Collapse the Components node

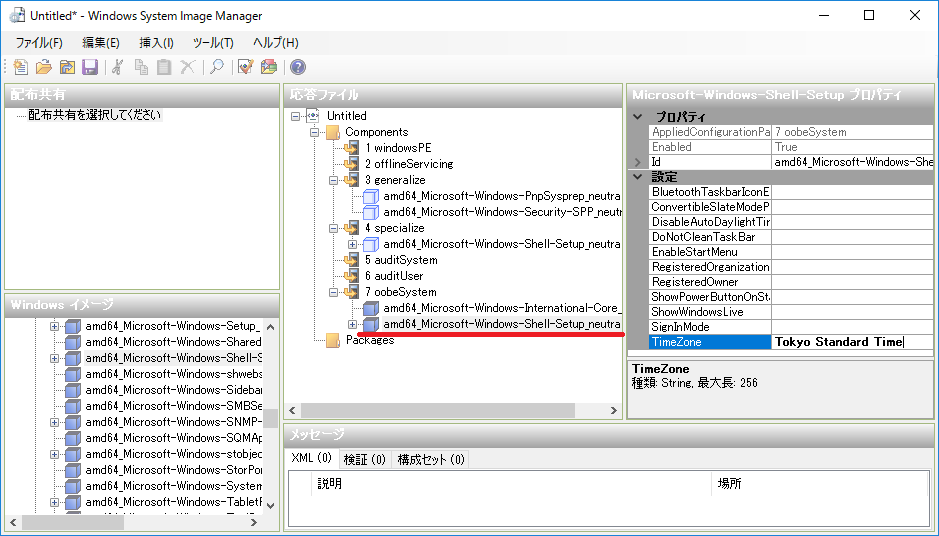pos(314,132)
